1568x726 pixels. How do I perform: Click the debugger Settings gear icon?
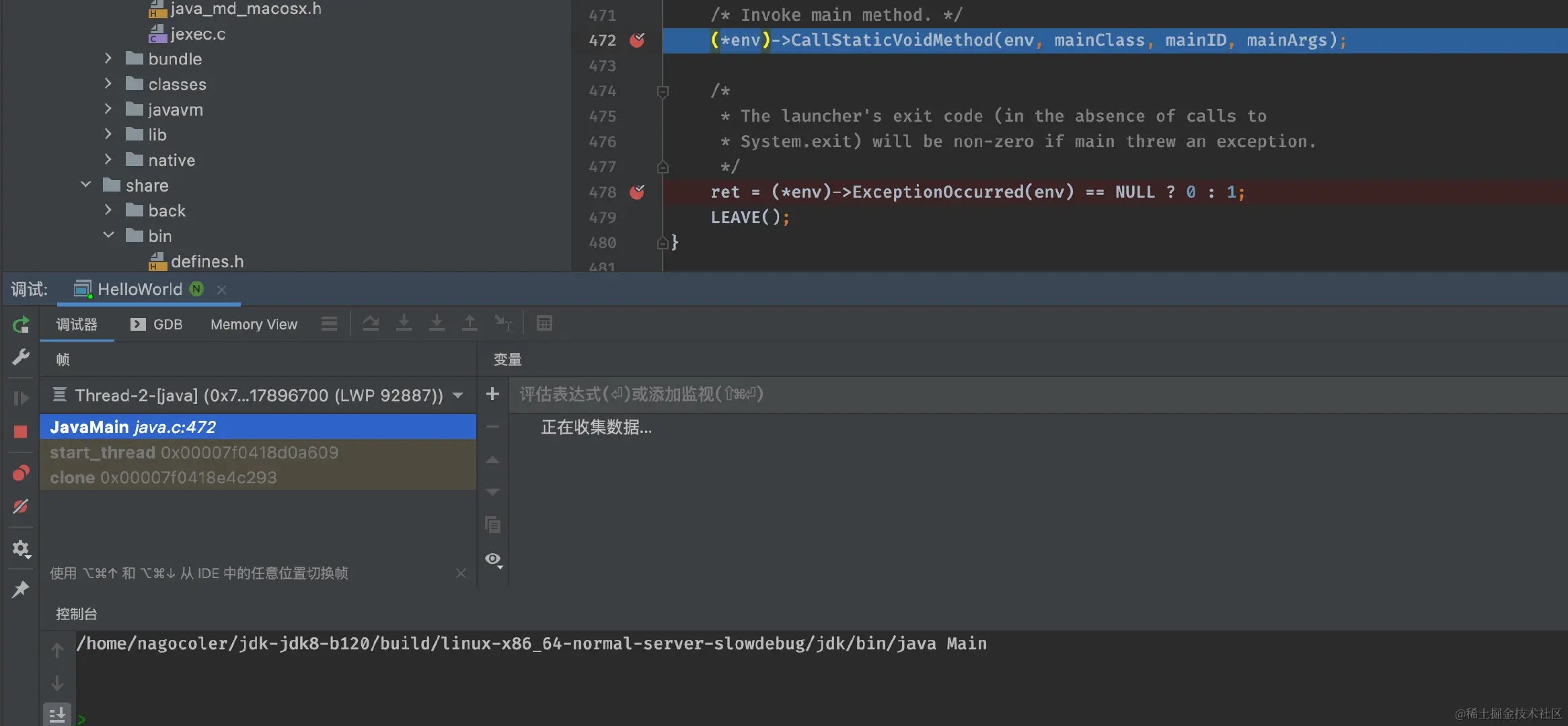click(21, 549)
